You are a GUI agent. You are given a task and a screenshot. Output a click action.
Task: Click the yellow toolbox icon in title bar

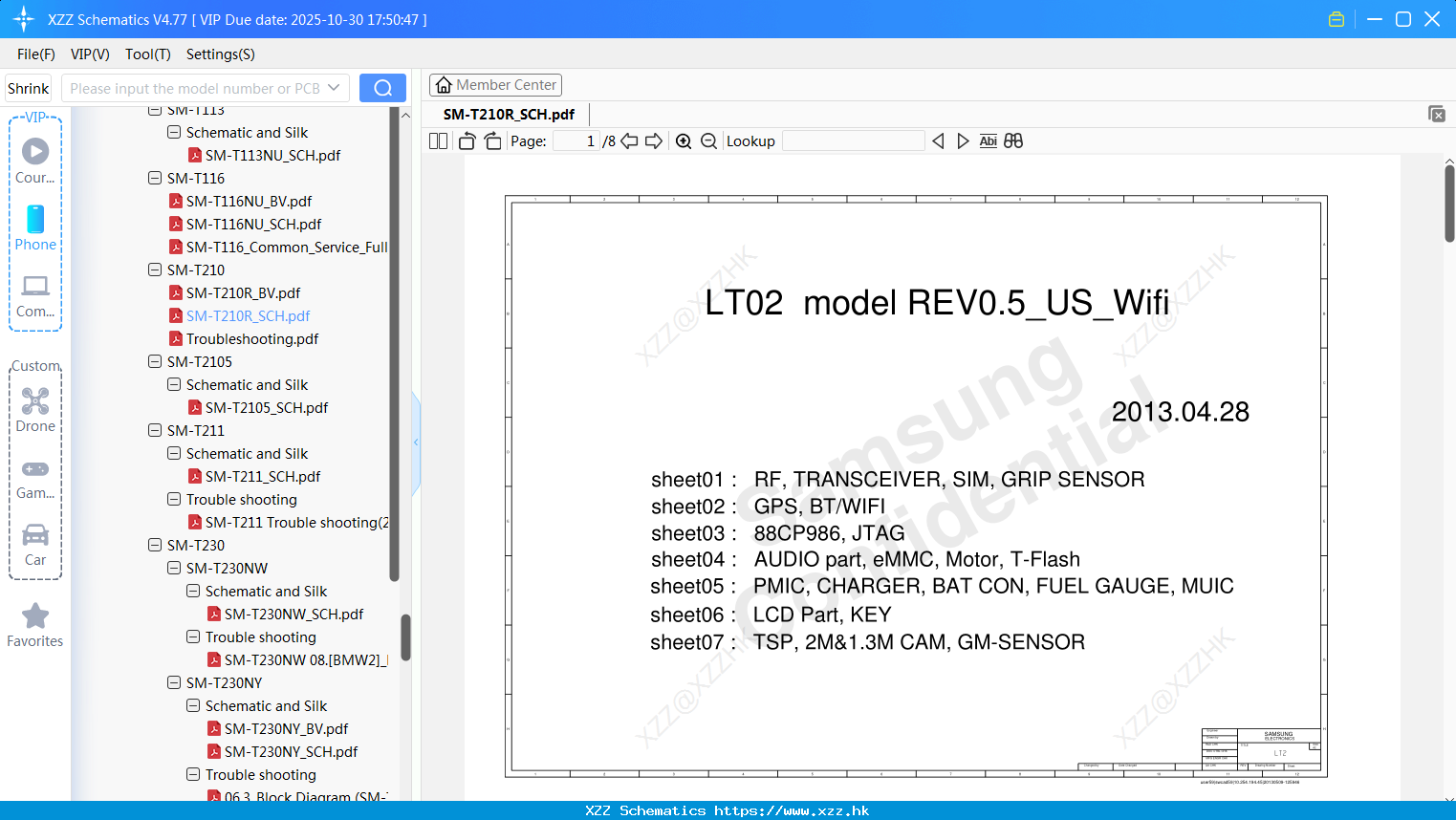click(x=1336, y=19)
